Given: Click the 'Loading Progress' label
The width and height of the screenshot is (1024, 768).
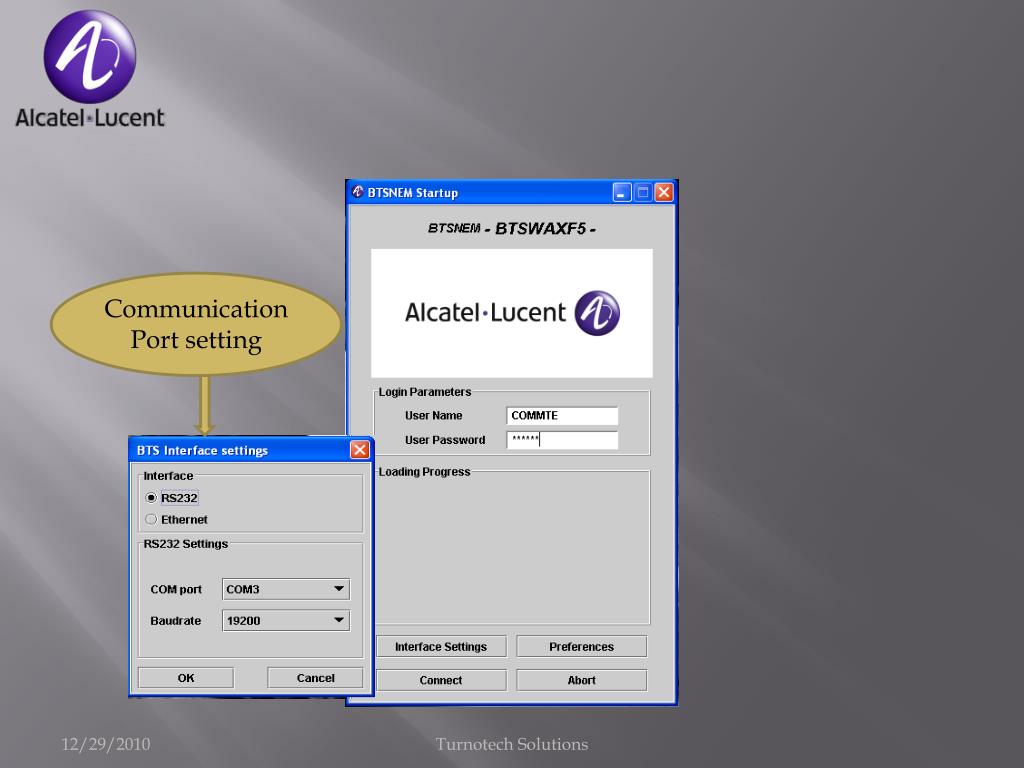Looking at the screenshot, I should tap(424, 472).
